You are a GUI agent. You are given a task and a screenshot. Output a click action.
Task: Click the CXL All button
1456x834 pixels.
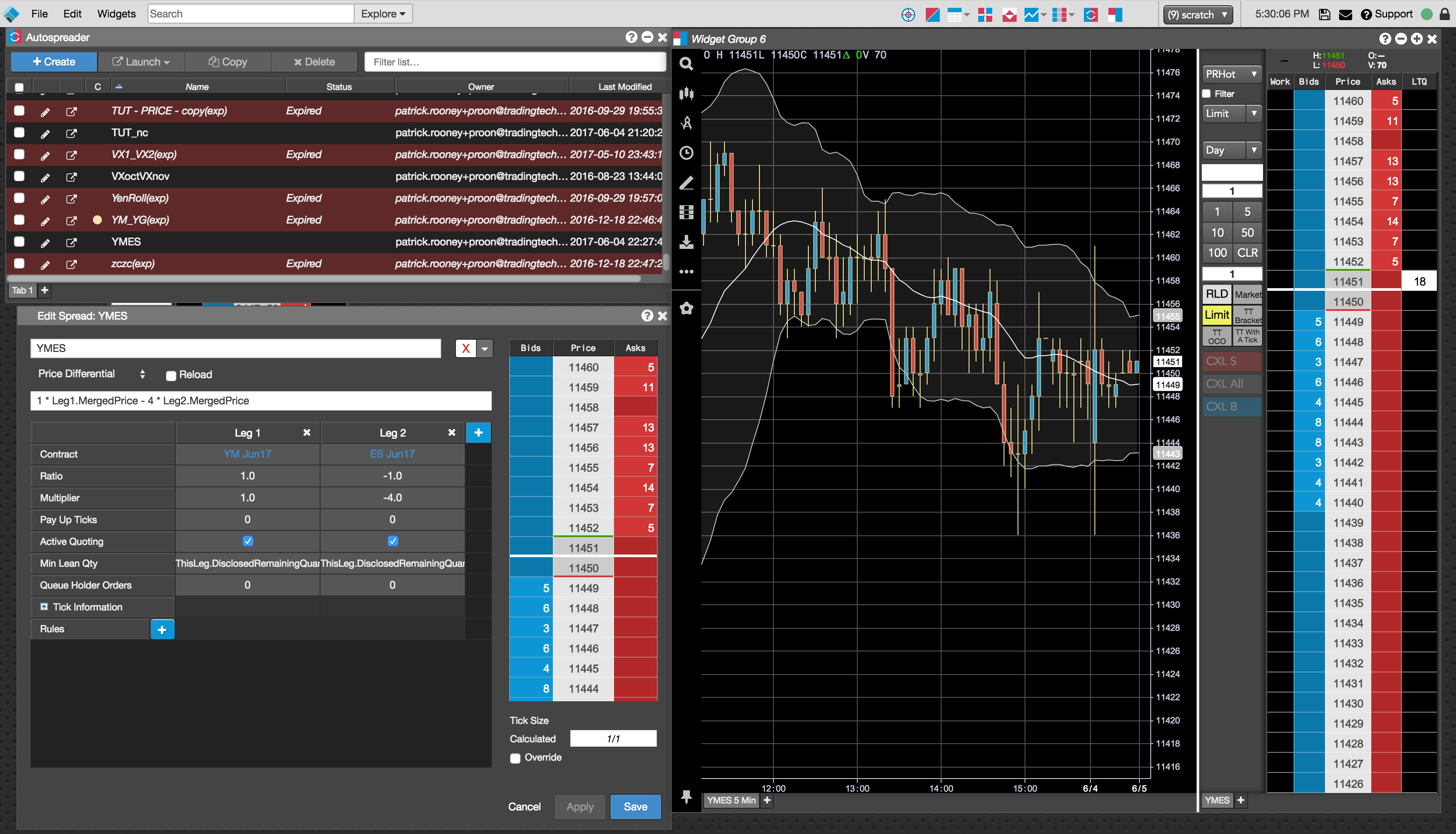1232,384
